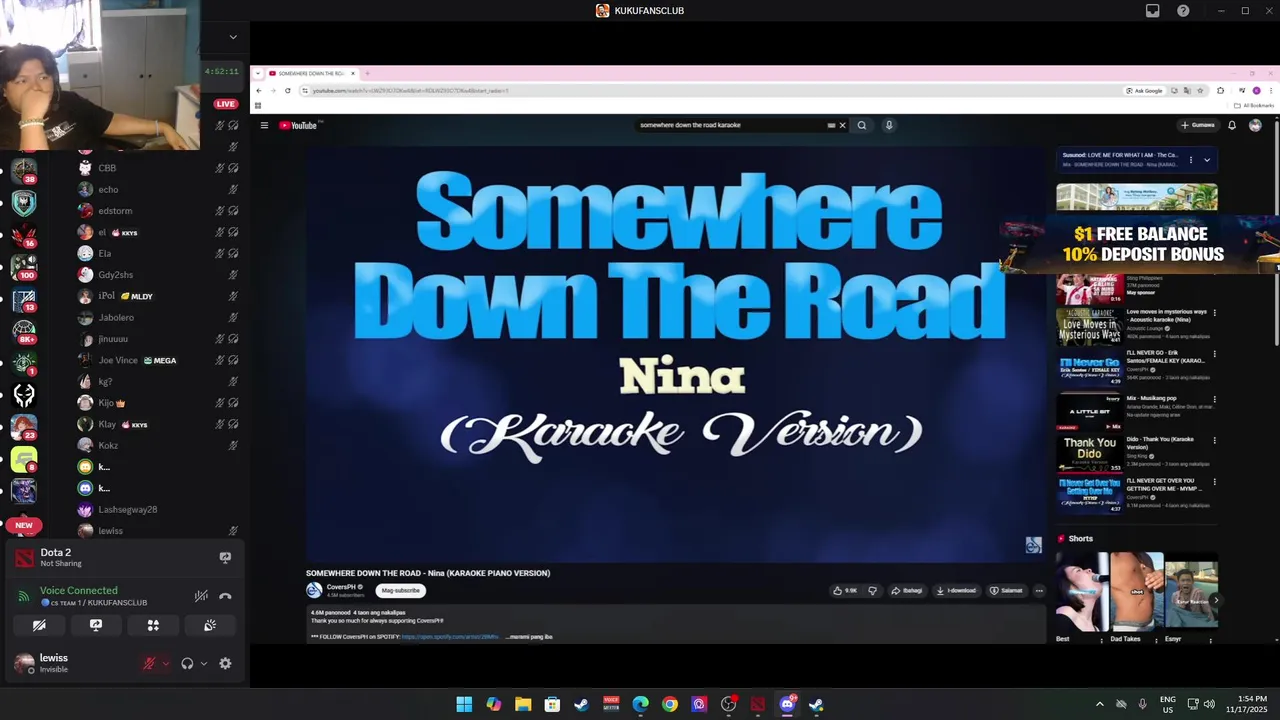Screen dimensions: 1280x720
Task: Open Love moves in mysterious ways thumbnail
Action: [x=1089, y=327]
